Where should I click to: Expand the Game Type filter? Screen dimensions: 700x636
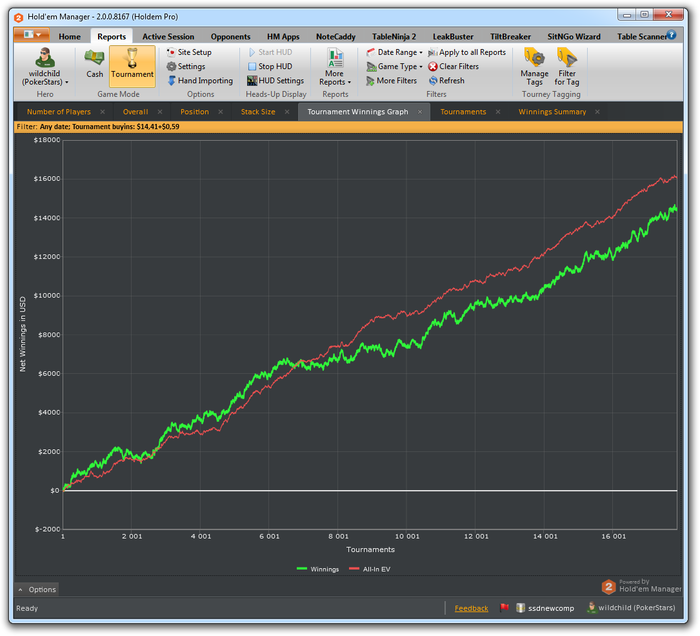click(394, 67)
